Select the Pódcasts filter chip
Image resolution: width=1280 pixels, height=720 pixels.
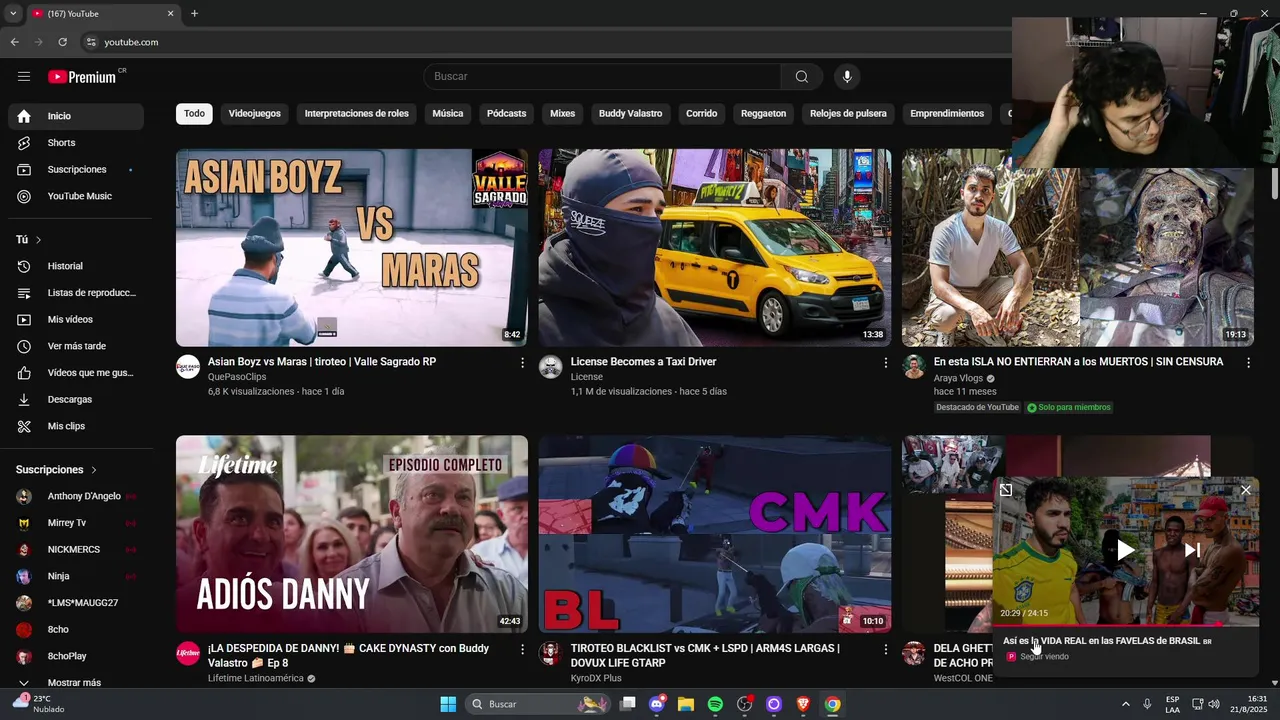[x=506, y=114]
